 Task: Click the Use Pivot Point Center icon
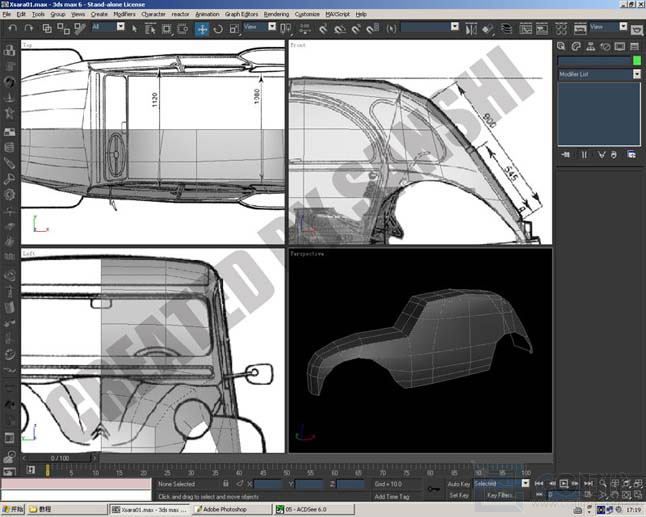[285, 28]
